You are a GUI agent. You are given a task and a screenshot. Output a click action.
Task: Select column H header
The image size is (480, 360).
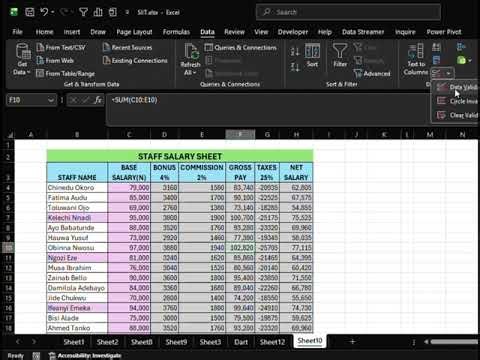(x=296, y=135)
